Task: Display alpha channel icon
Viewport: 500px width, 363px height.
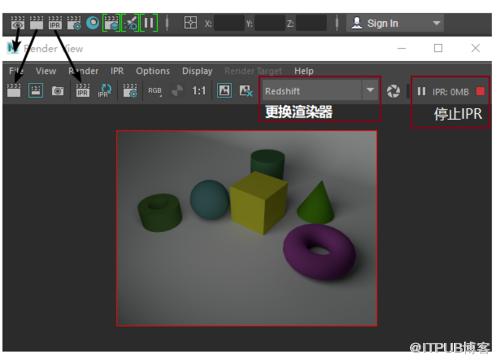Action: [177, 91]
